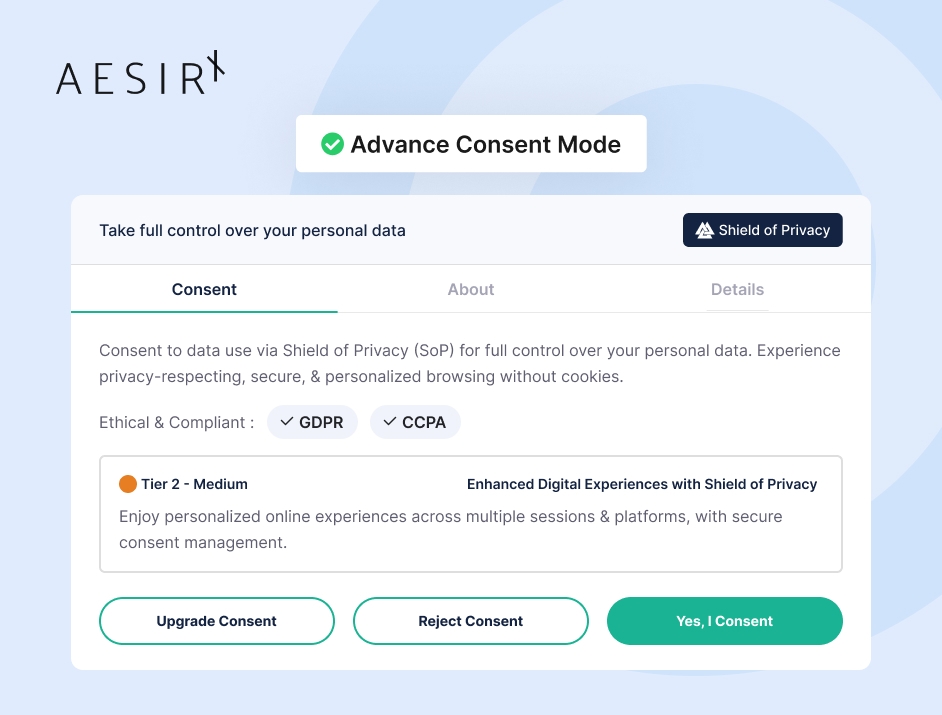942x715 pixels.
Task: Click the green checkmark beside Advance Consent Mode
Action: (333, 143)
